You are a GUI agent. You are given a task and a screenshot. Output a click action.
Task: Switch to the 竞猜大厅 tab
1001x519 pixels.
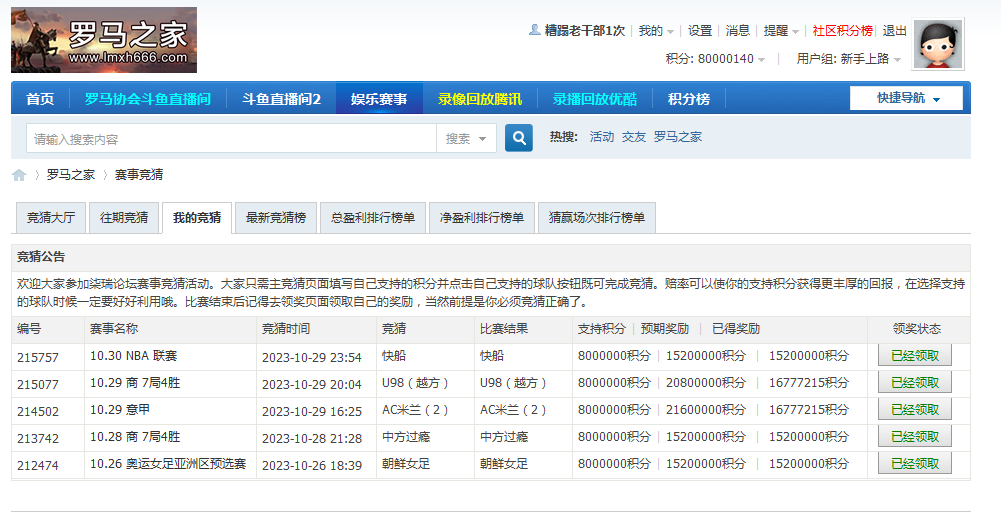[x=50, y=218]
